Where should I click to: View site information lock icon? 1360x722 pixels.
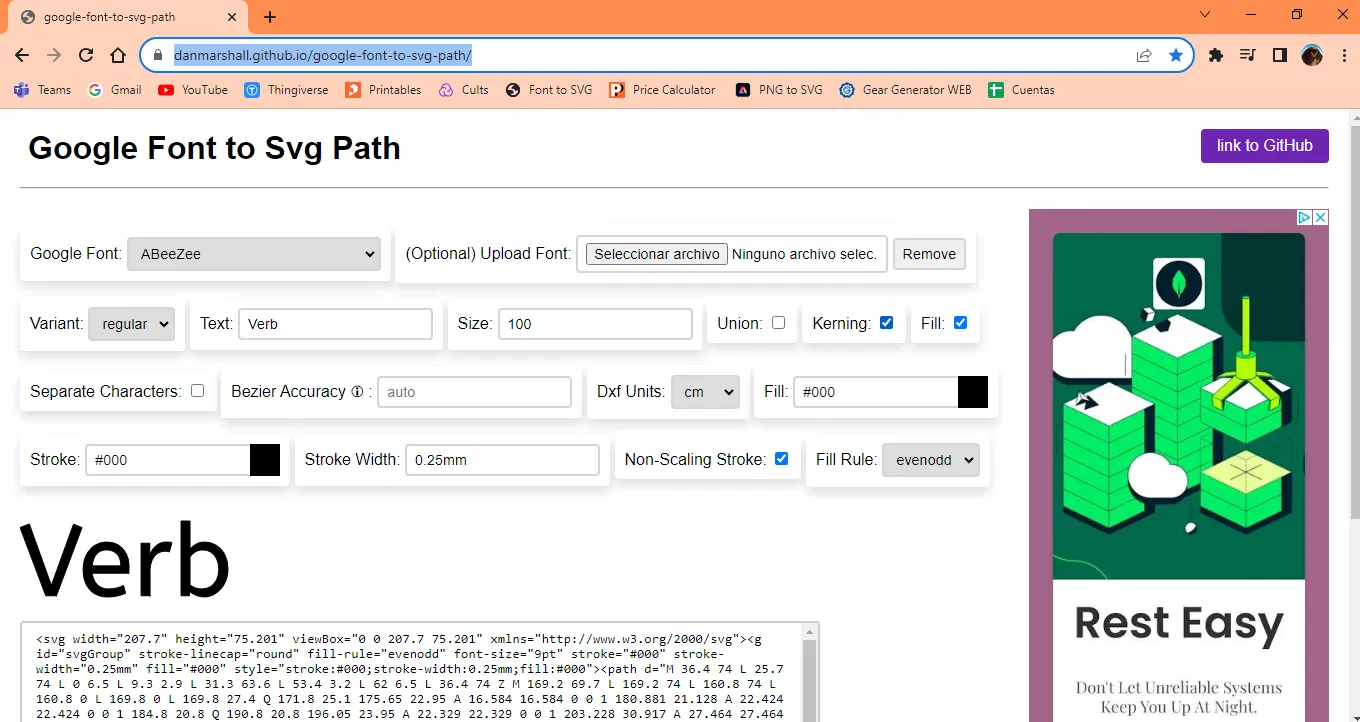pyautogui.click(x=157, y=55)
